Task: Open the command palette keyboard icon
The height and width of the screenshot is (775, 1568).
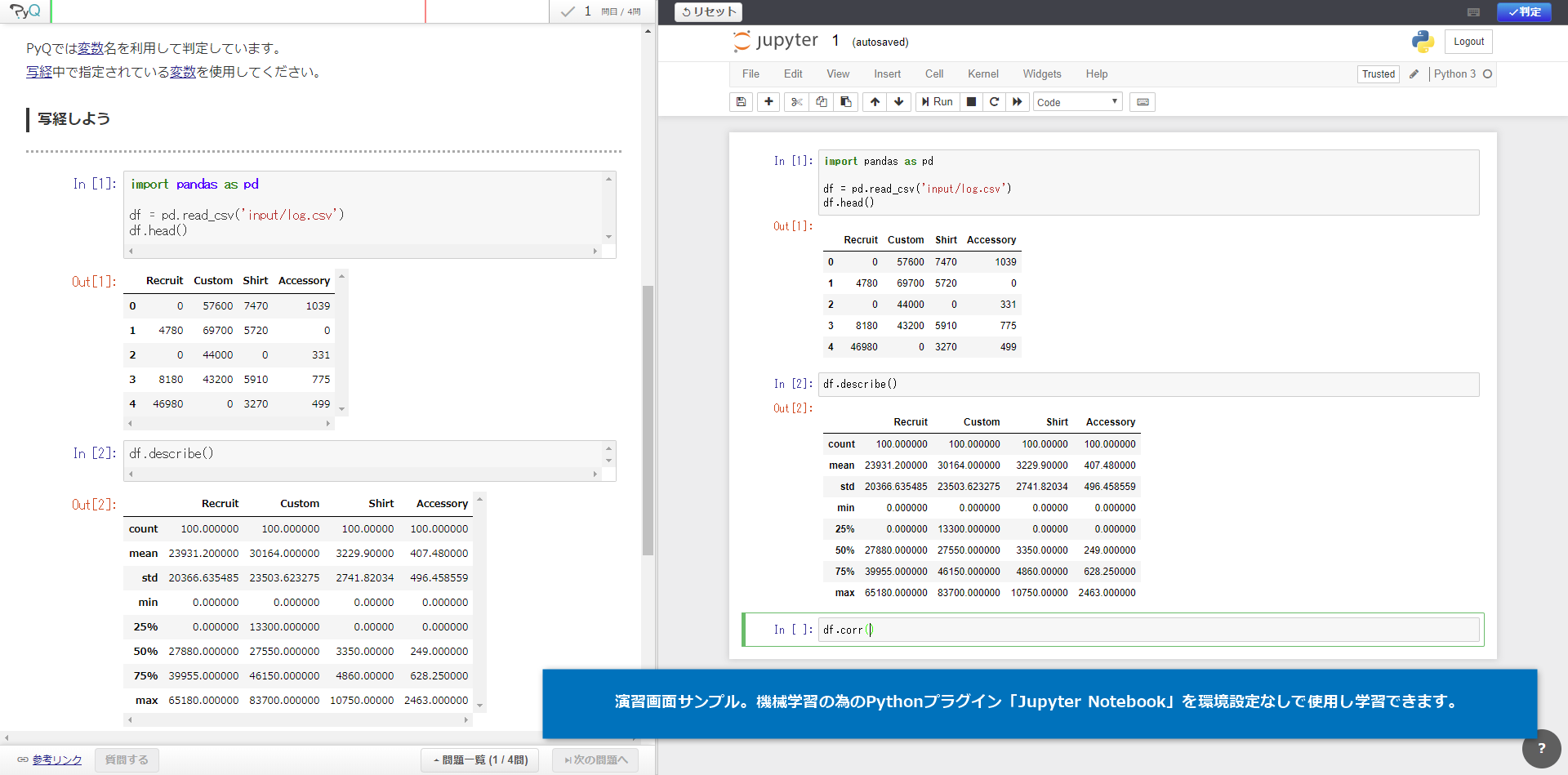Action: click(x=1143, y=102)
